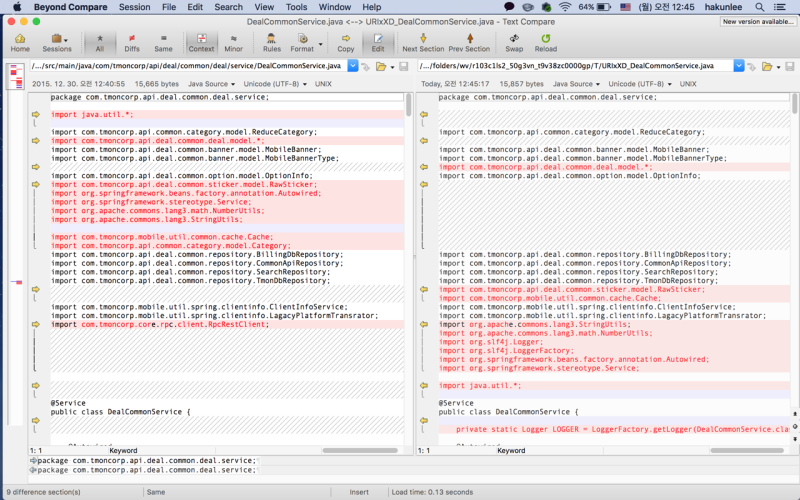The image size is (800, 500).
Task: Open Spotlight search in menu bar
Action: (759, 7)
